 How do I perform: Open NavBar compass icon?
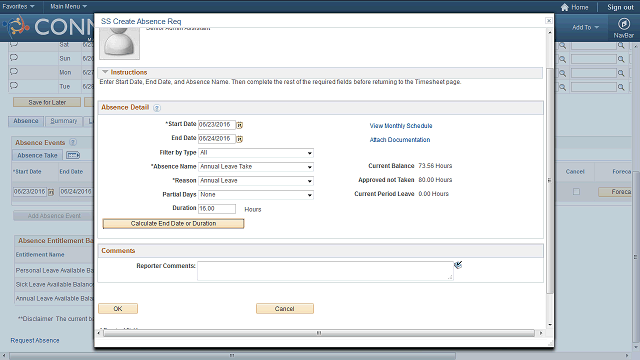[624, 24]
